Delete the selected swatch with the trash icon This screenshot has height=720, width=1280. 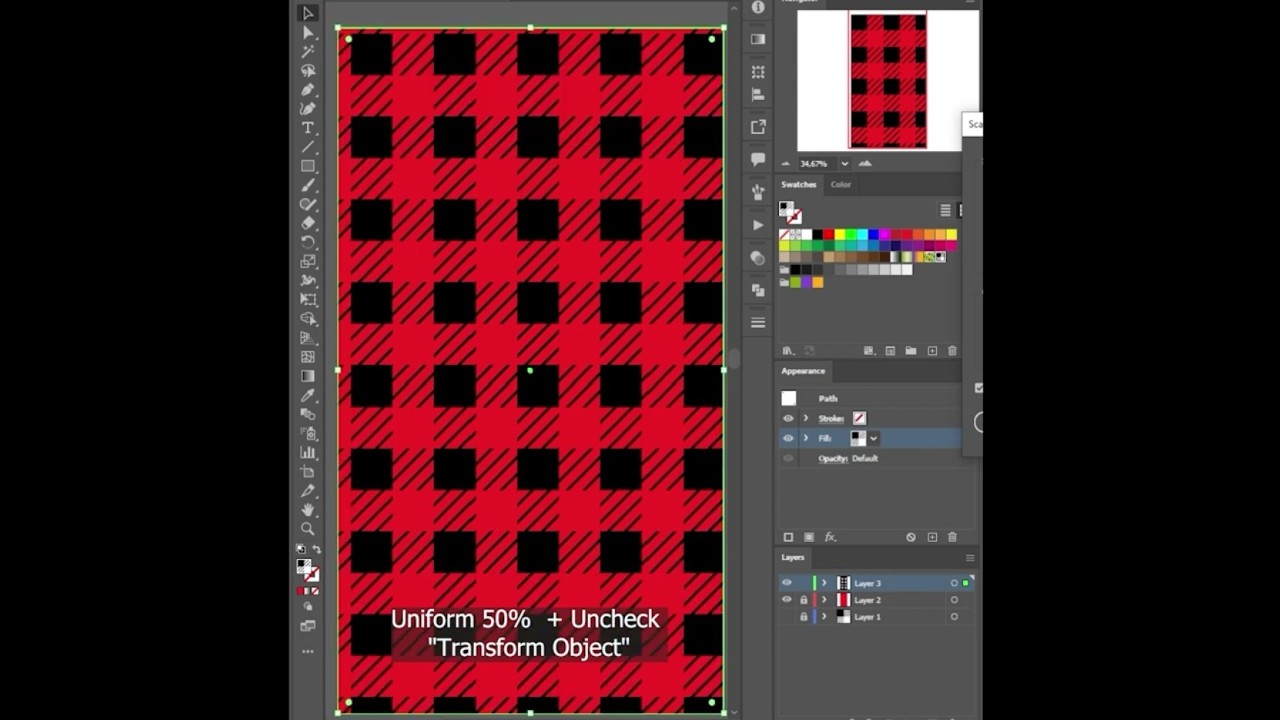pos(952,351)
